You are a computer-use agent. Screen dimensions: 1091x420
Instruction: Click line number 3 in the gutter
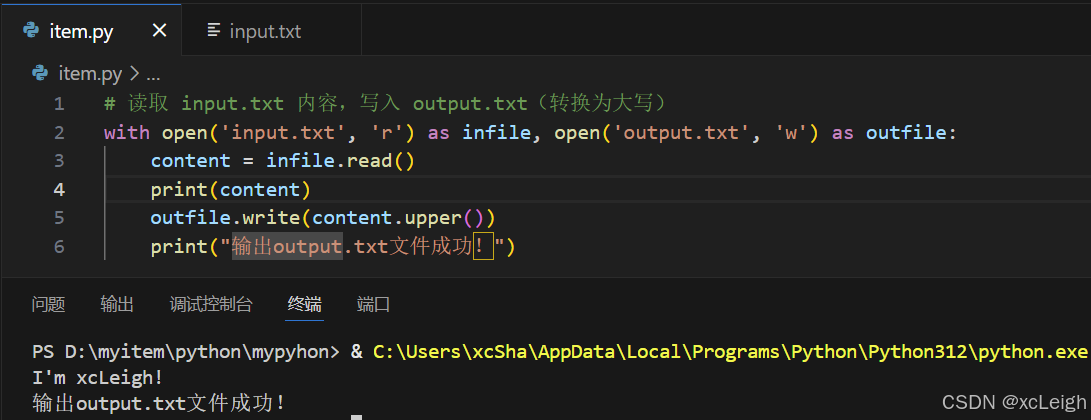pyautogui.click(x=58, y=161)
